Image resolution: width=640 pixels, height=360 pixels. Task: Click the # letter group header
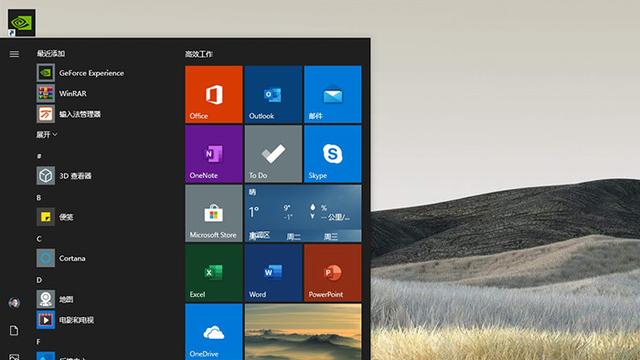(x=39, y=156)
